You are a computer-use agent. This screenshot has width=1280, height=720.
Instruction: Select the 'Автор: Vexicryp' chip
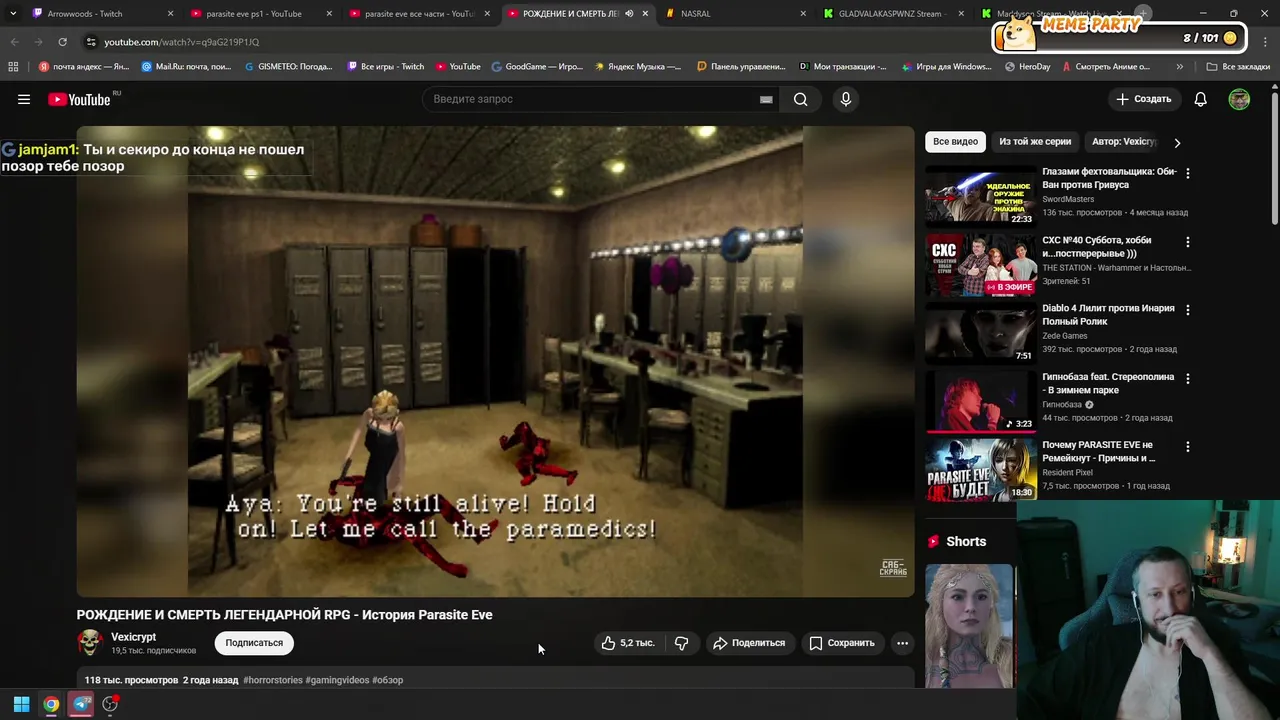pyautogui.click(x=1124, y=142)
